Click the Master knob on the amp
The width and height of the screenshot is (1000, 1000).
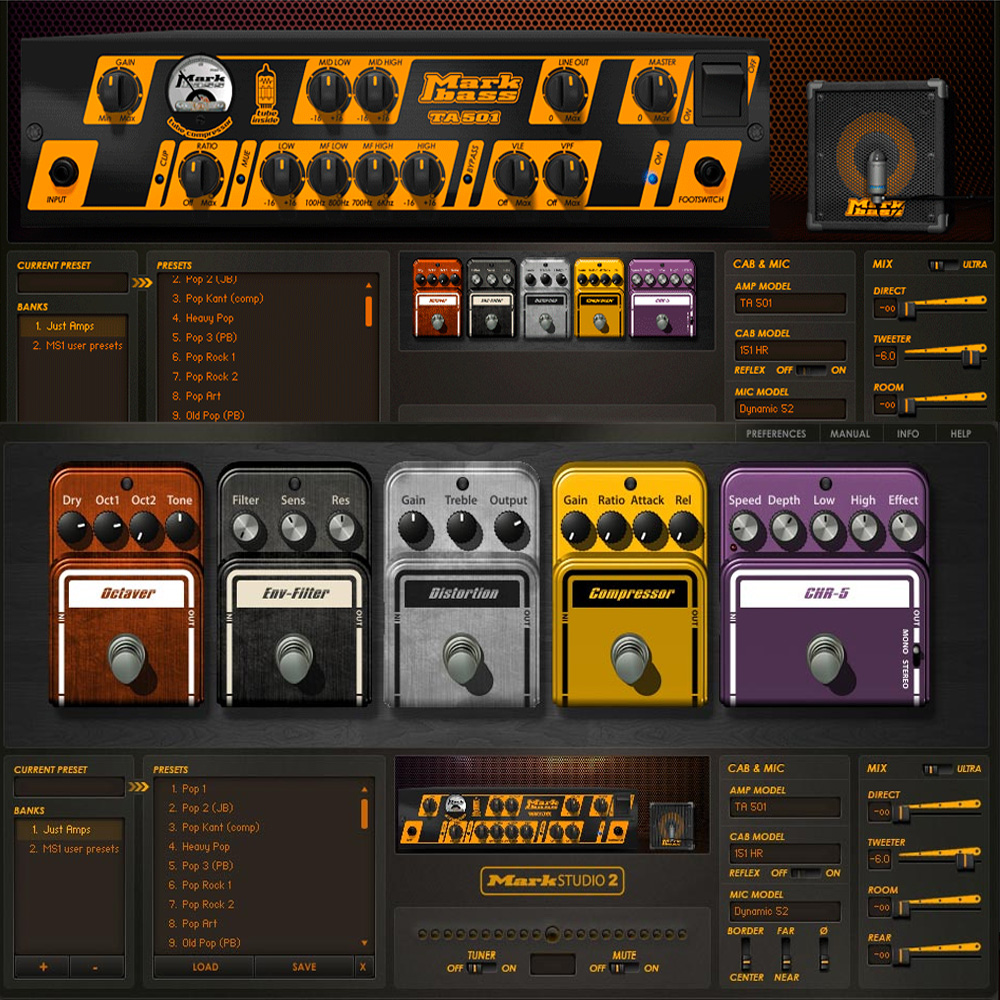pos(654,91)
